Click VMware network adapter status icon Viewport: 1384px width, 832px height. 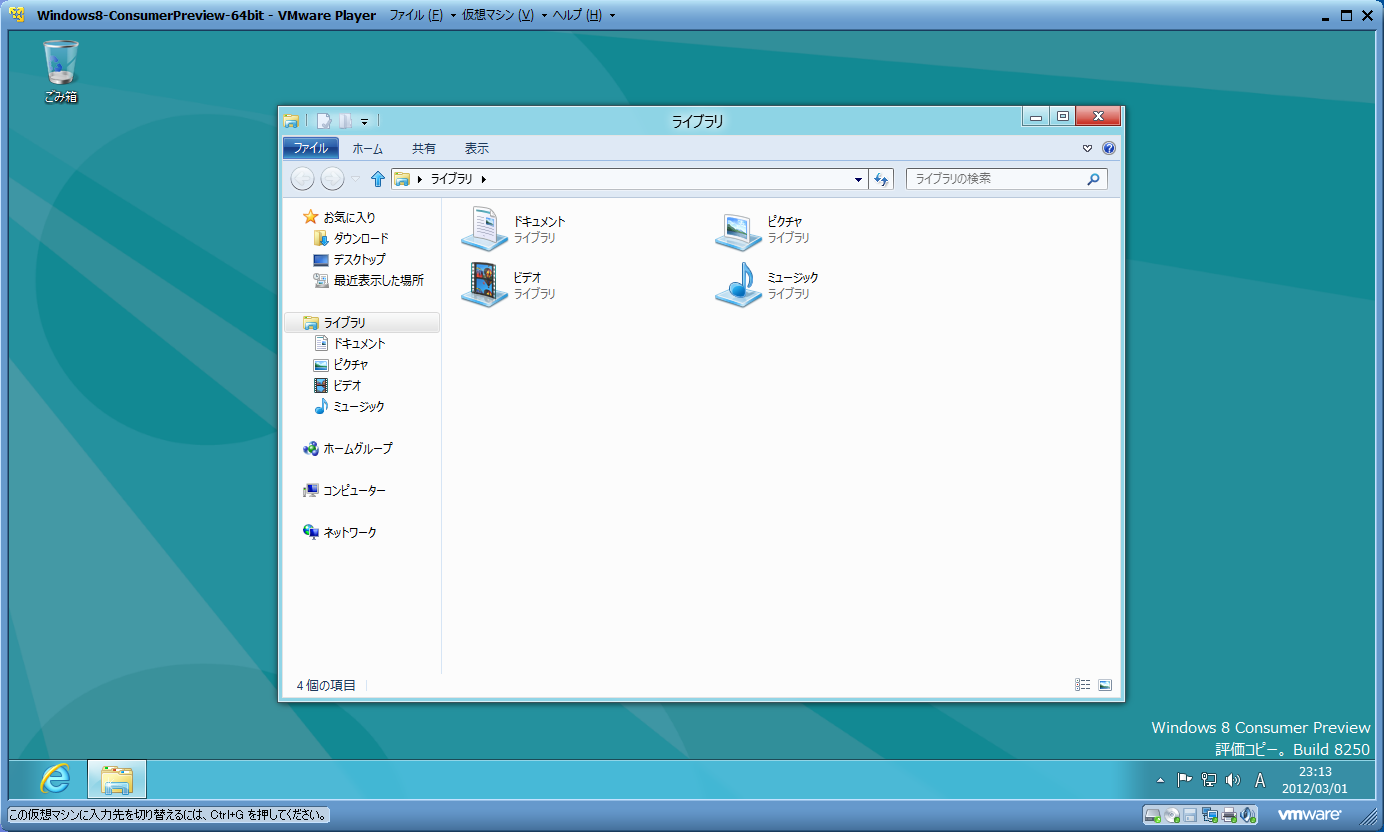[1210, 814]
